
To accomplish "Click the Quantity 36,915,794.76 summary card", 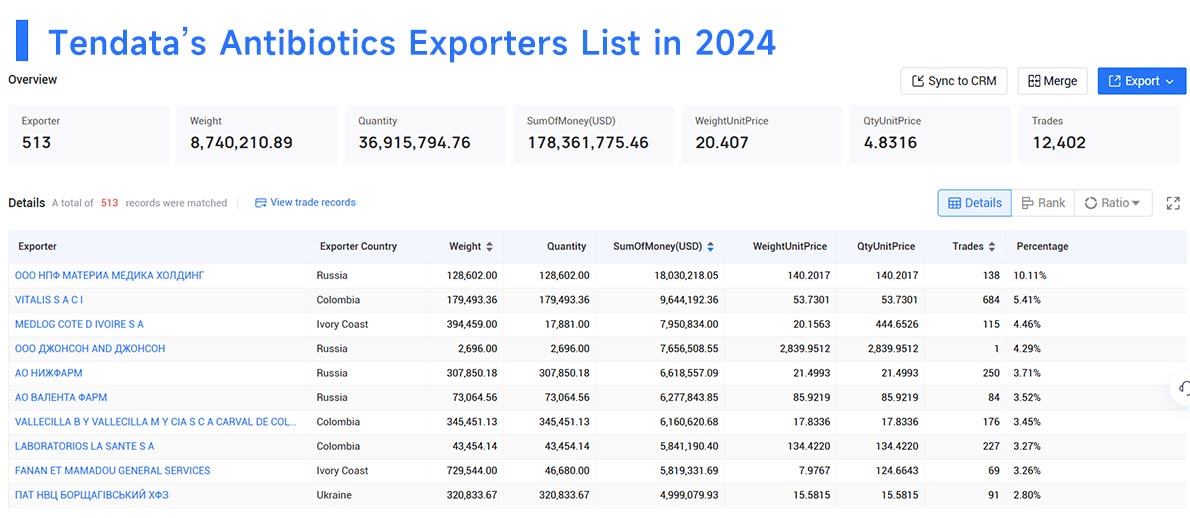I will pos(426,134).
